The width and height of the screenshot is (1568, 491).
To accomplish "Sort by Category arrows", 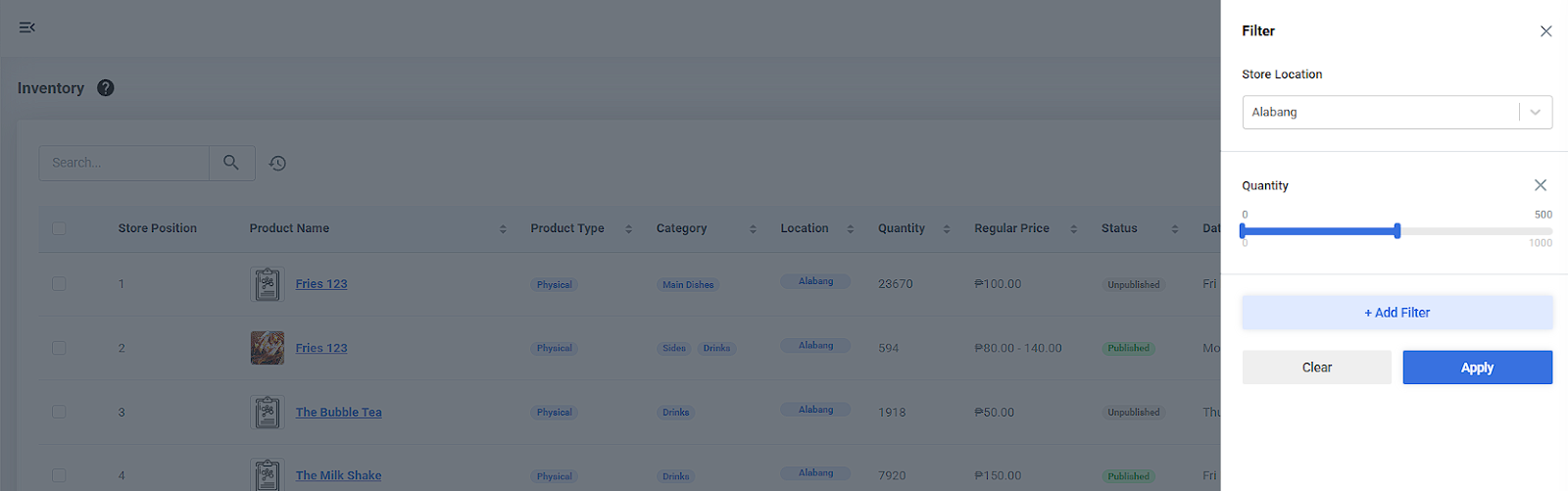I will coord(753,229).
